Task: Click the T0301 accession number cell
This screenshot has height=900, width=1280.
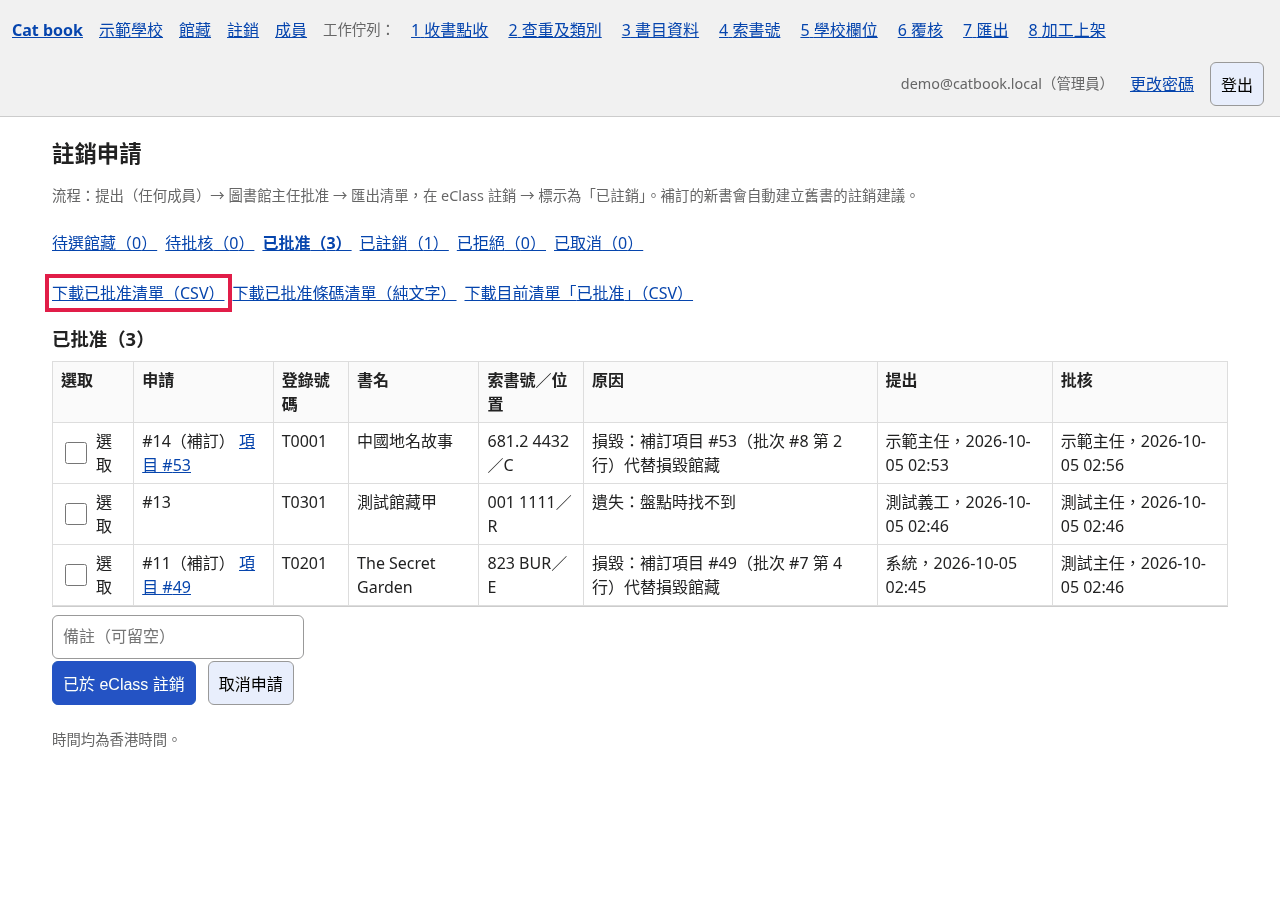Action: [x=311, y=514]
